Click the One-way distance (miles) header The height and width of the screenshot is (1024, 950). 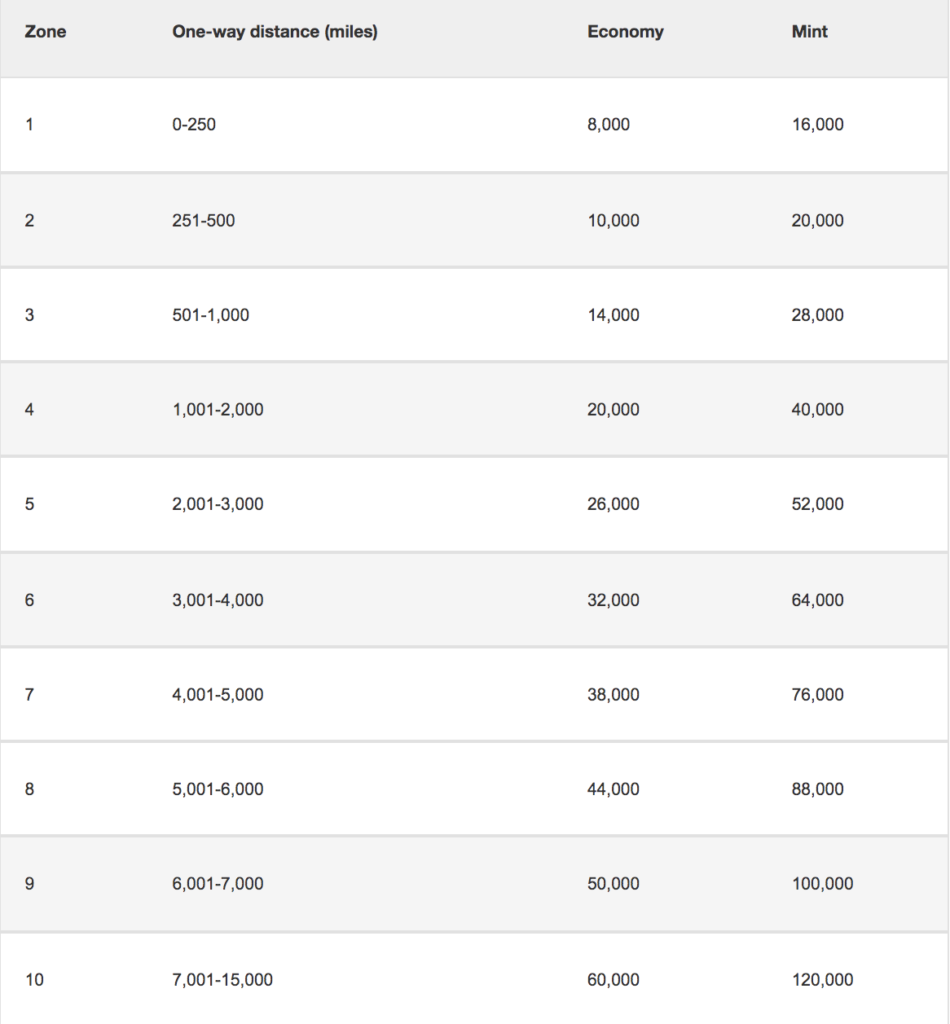pos(274,32)
